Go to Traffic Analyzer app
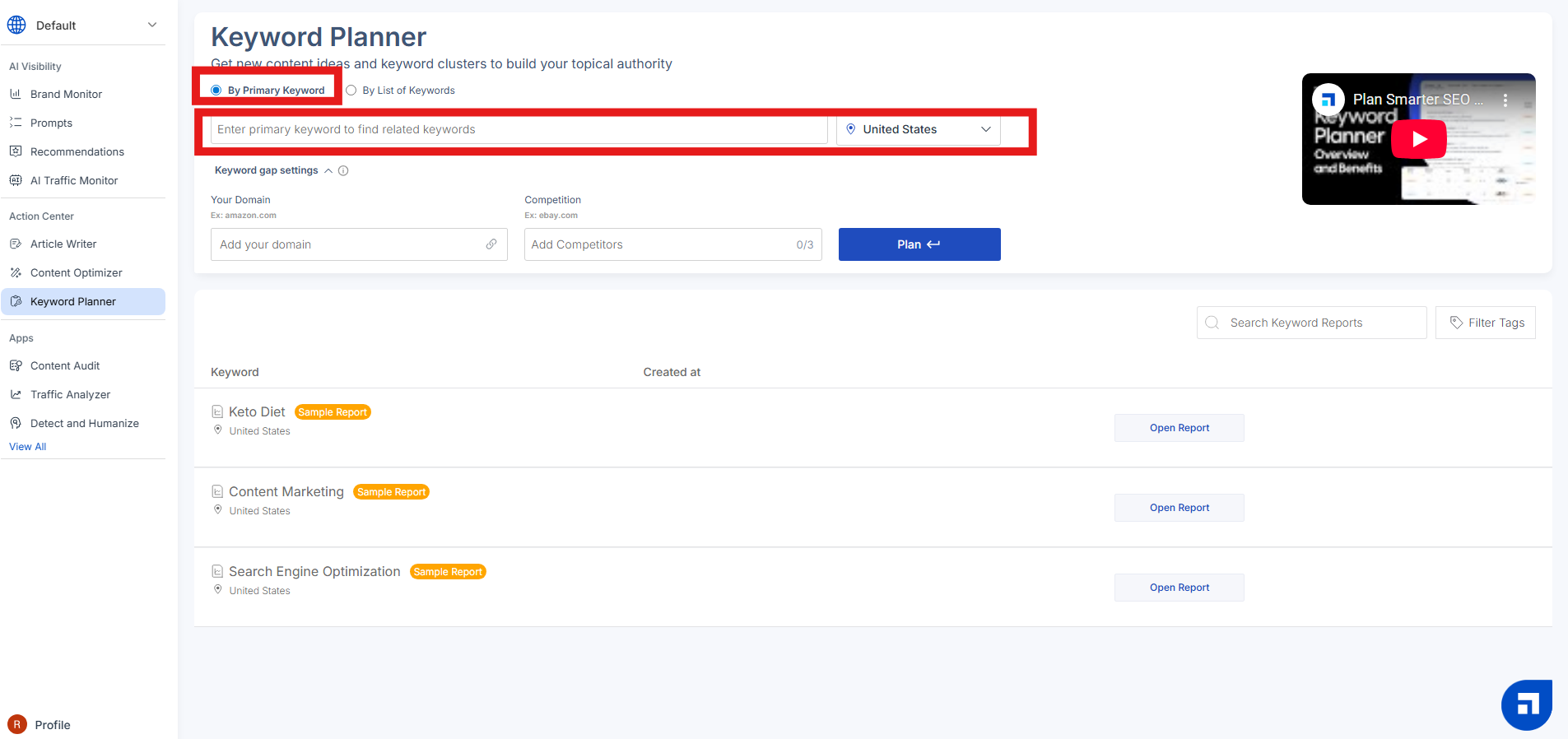The image size is (1568, 739). click(70, 394)
